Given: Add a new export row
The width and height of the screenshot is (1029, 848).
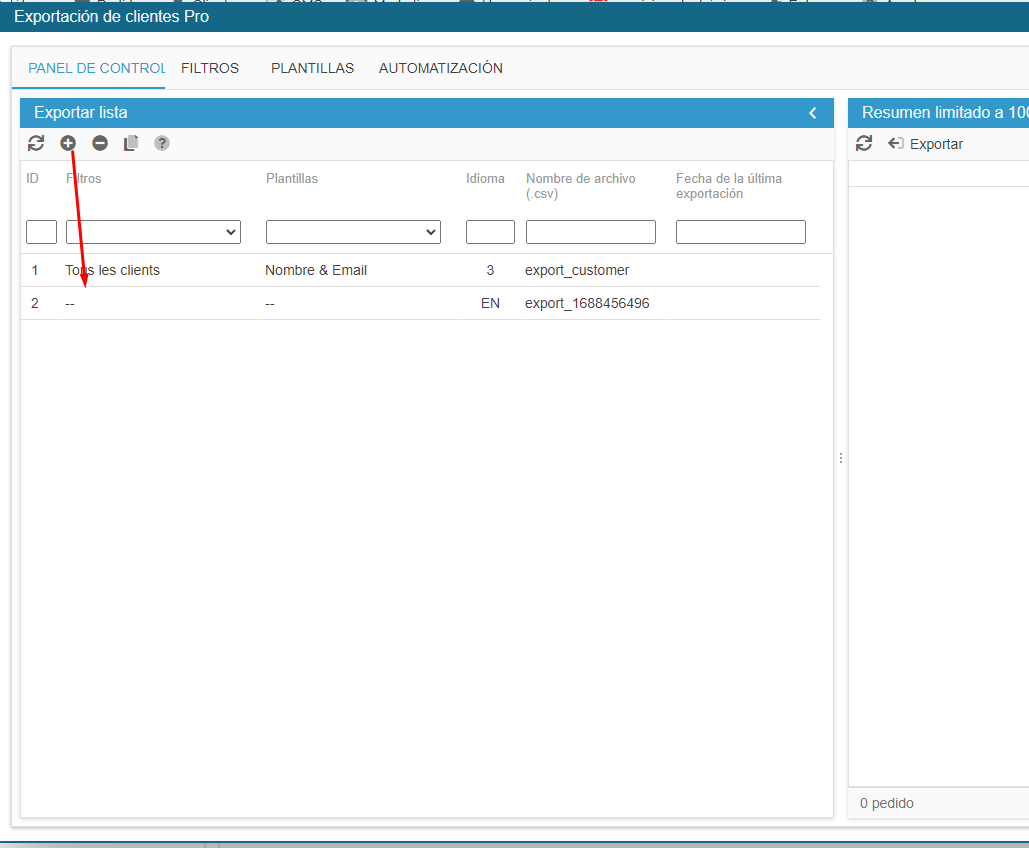Looking at the screenshot, I should (68, 143).
